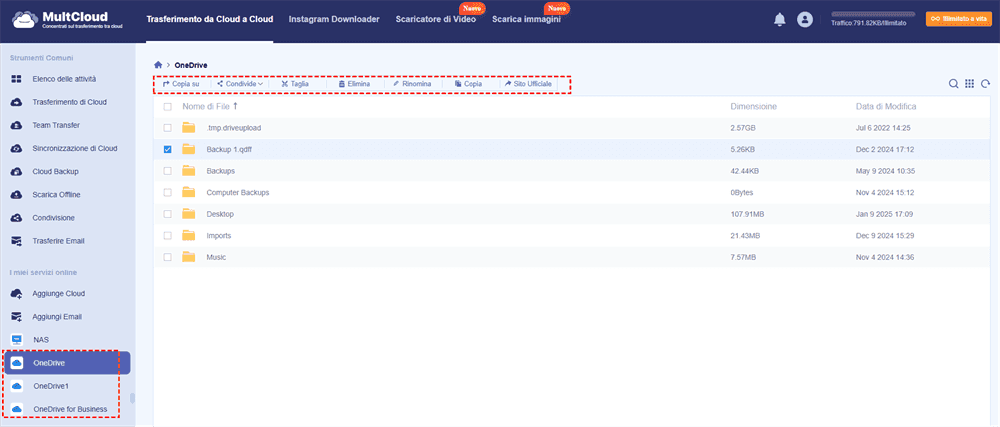Open the Music folder name

coord(216,257)
